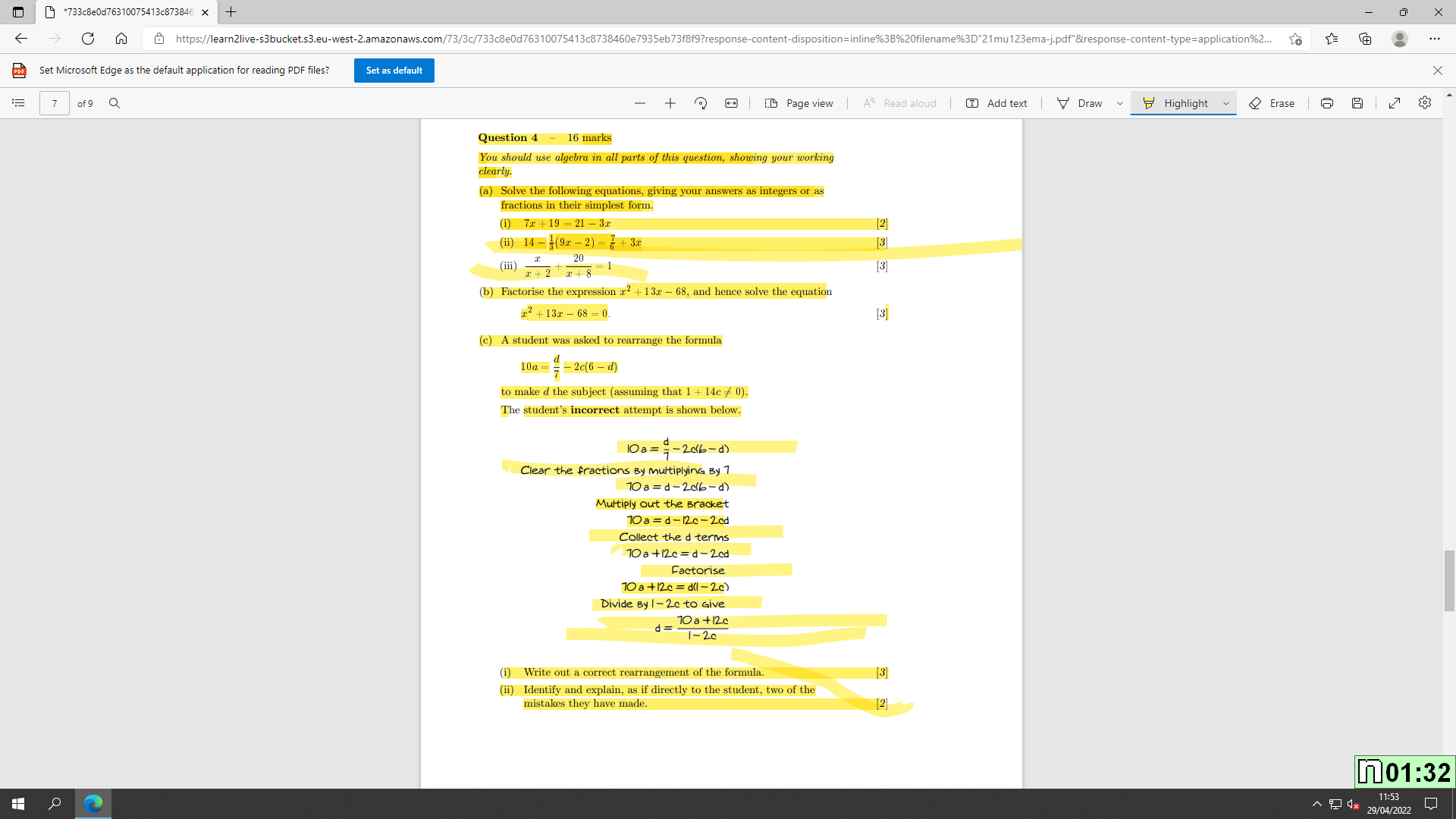The image size is (1456, 819).
Task: Zoom out using the minus icon
Action: tap(640, 103)
